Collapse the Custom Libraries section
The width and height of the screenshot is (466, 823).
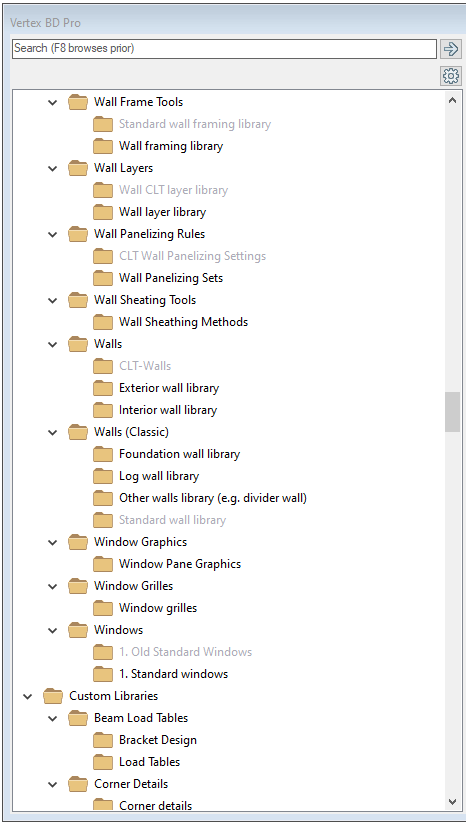pyautogui.click(x=28, y=697)
